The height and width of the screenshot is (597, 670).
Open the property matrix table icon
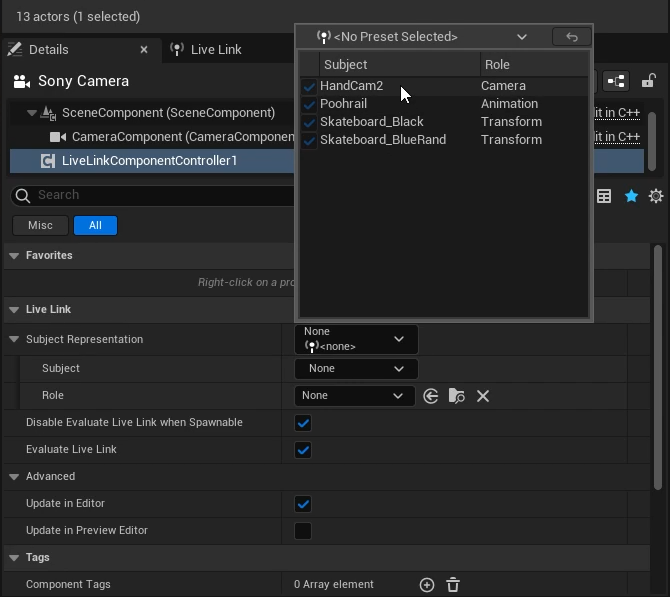tap(604, 197)
